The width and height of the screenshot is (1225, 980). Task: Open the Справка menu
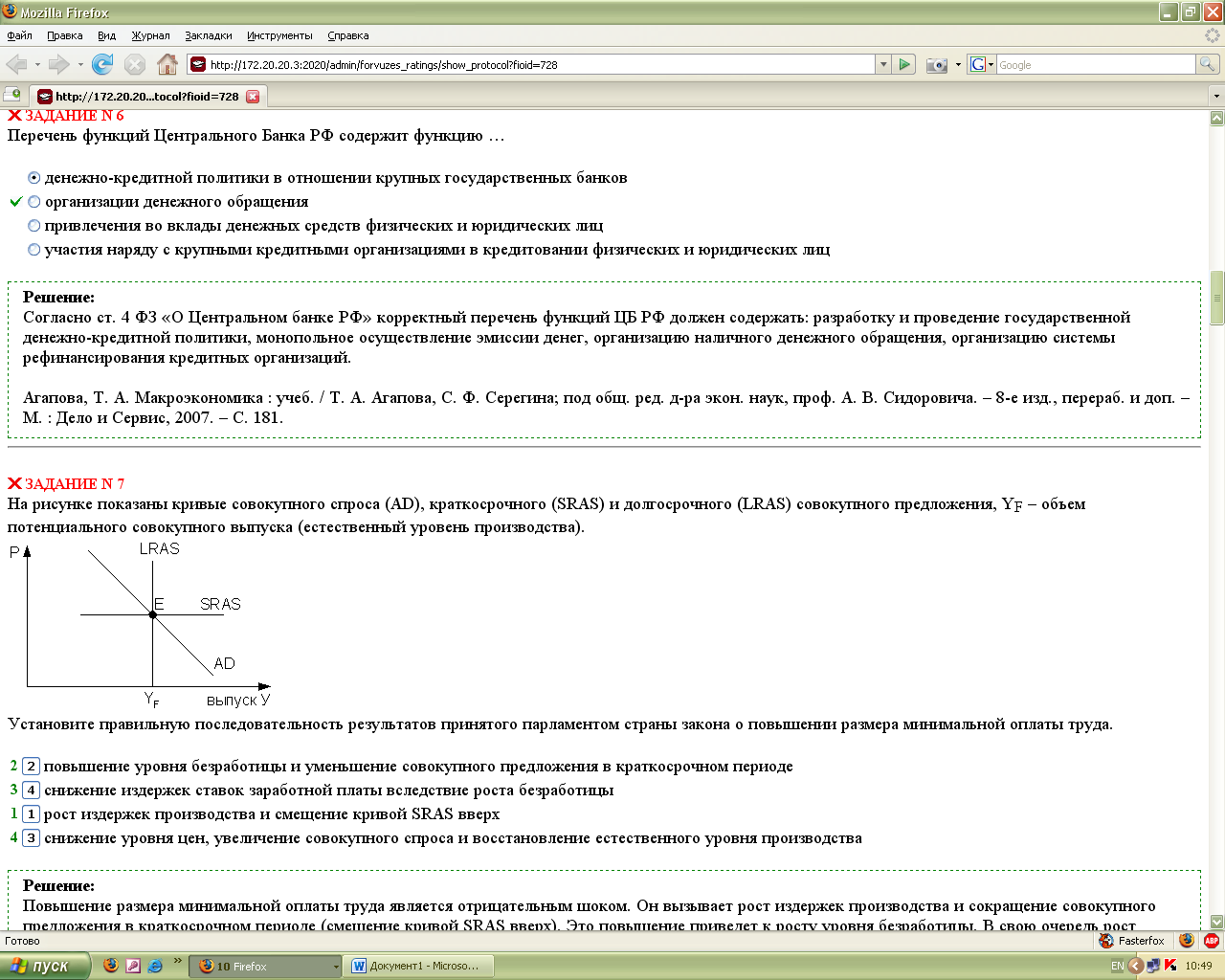347,35
